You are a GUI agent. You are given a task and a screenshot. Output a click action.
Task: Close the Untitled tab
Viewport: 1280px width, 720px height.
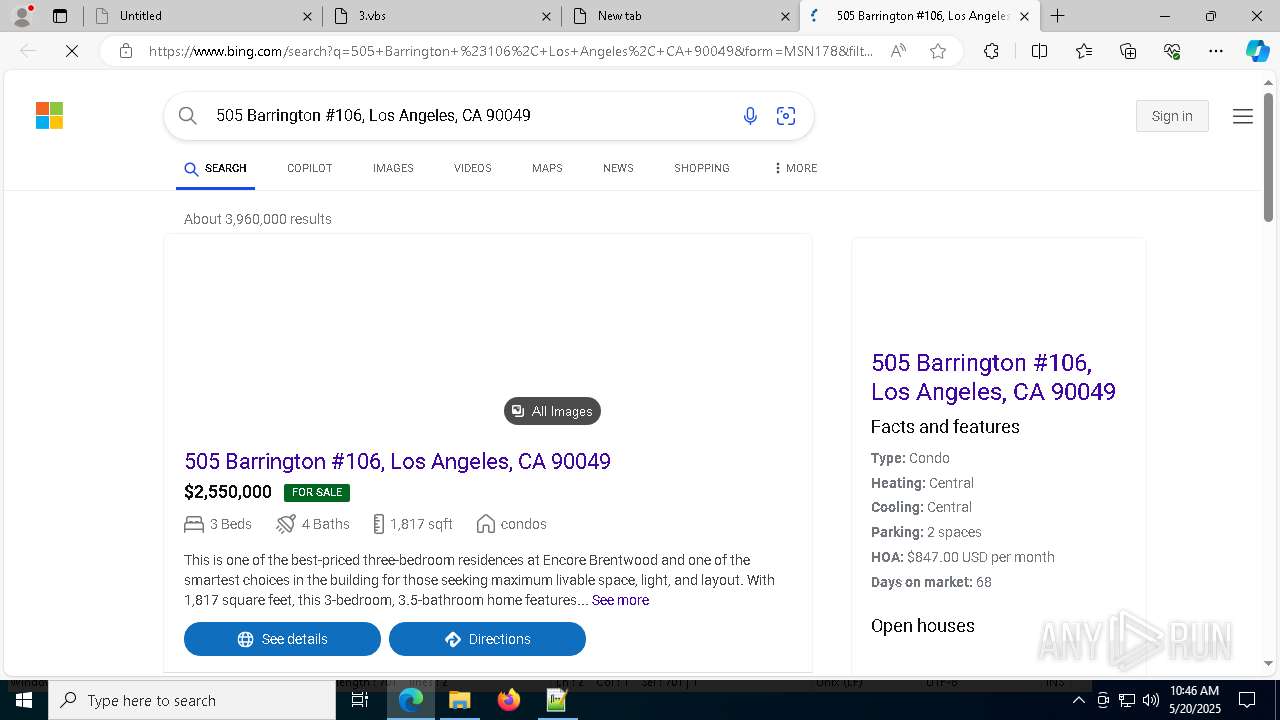[307, 16]
